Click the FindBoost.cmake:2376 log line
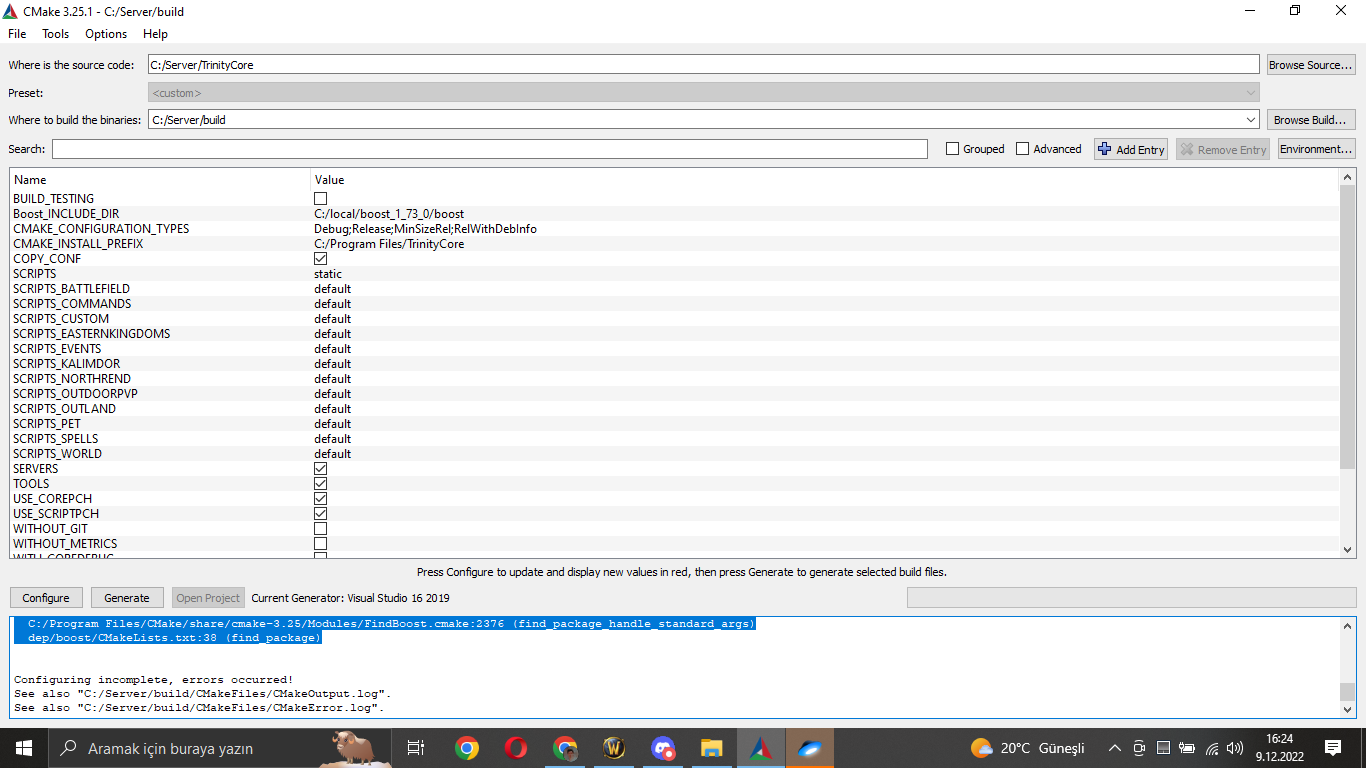The height and width of the screenshot is (768, 1366). pos(391,624)
